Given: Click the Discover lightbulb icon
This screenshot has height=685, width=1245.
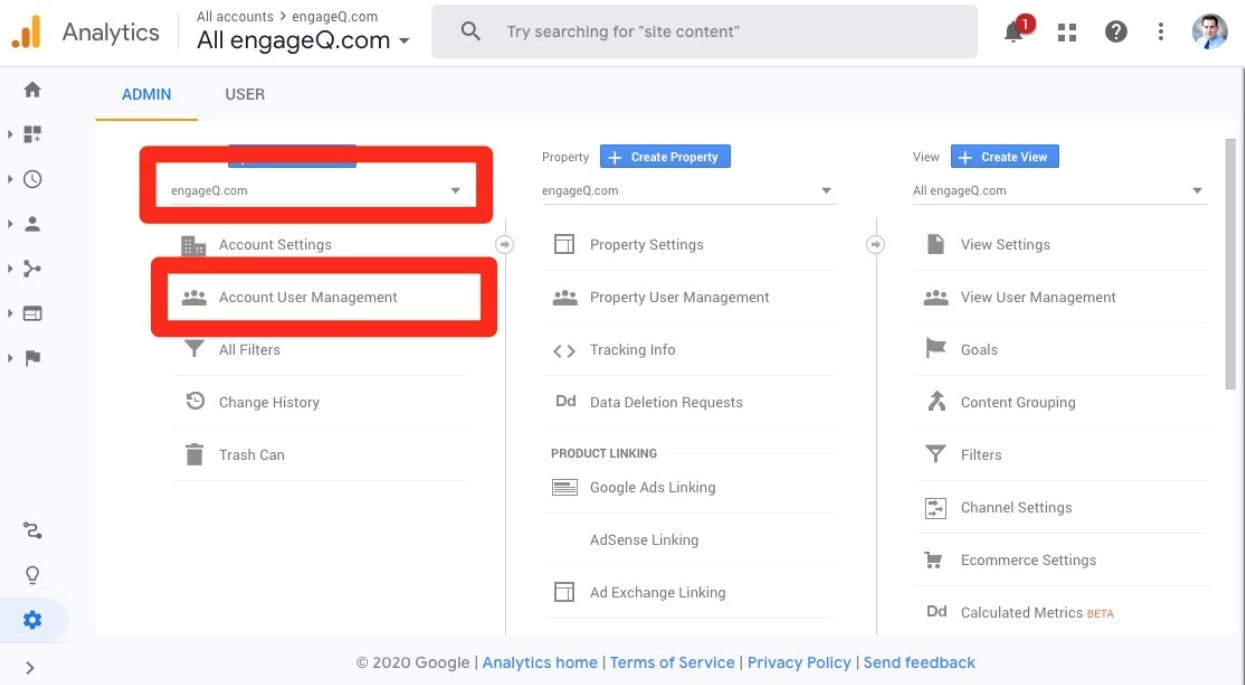Looking at the screenshot, I should (x=33, y=575).
